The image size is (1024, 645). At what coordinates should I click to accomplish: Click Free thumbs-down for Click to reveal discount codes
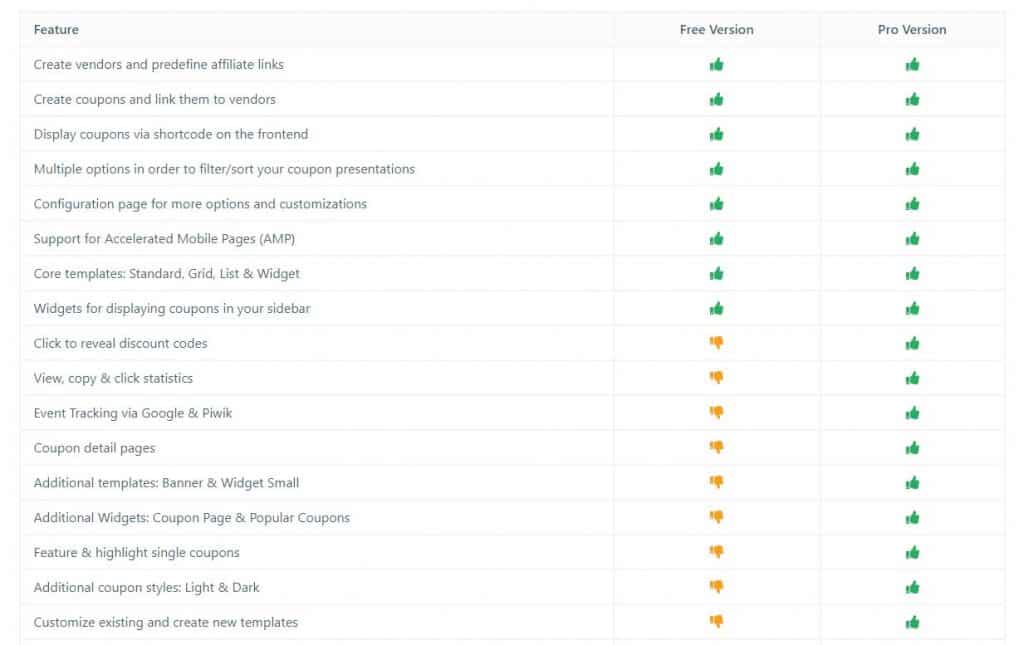716,343
